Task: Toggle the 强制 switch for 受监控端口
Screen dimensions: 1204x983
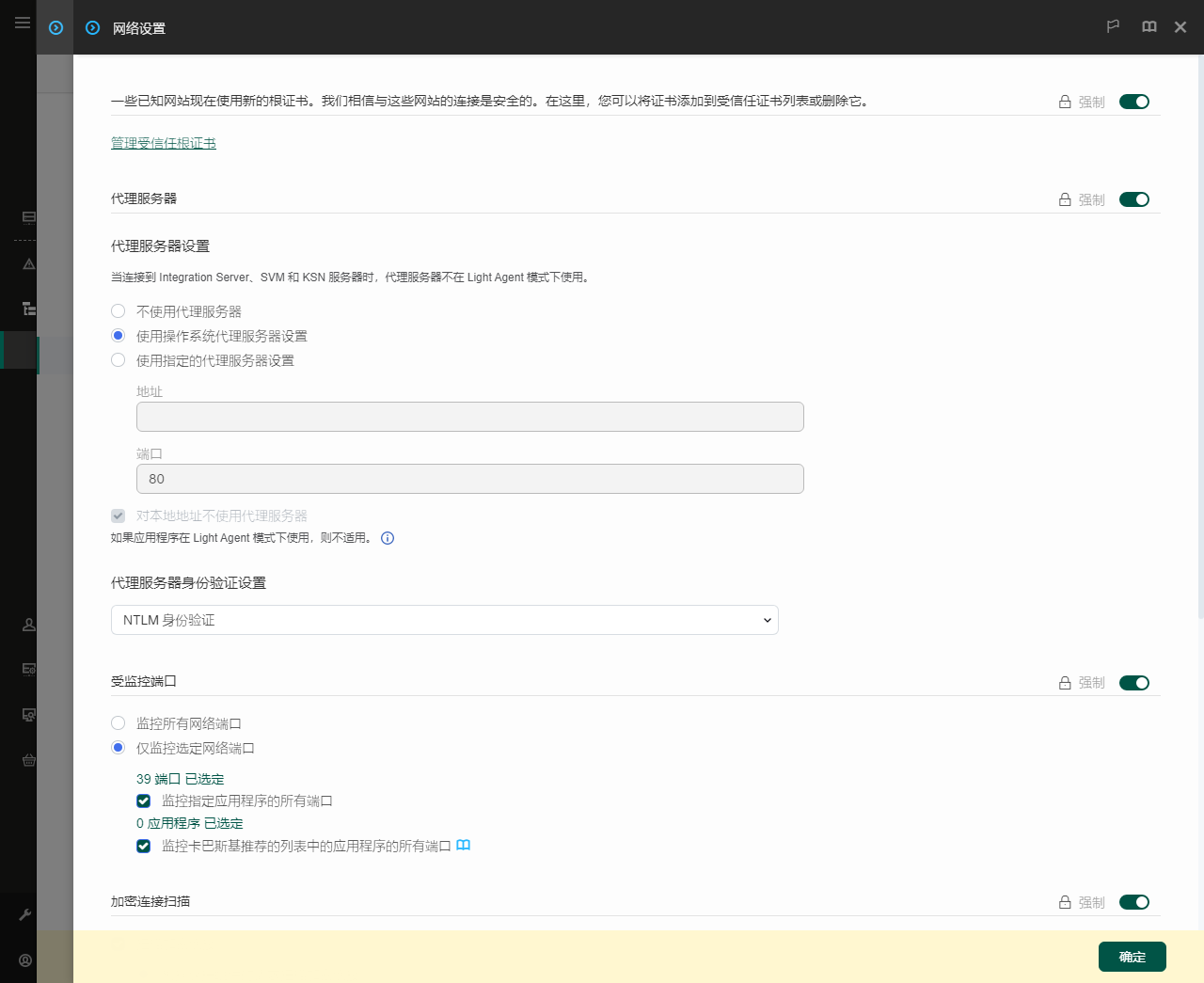Action: 1133,683
